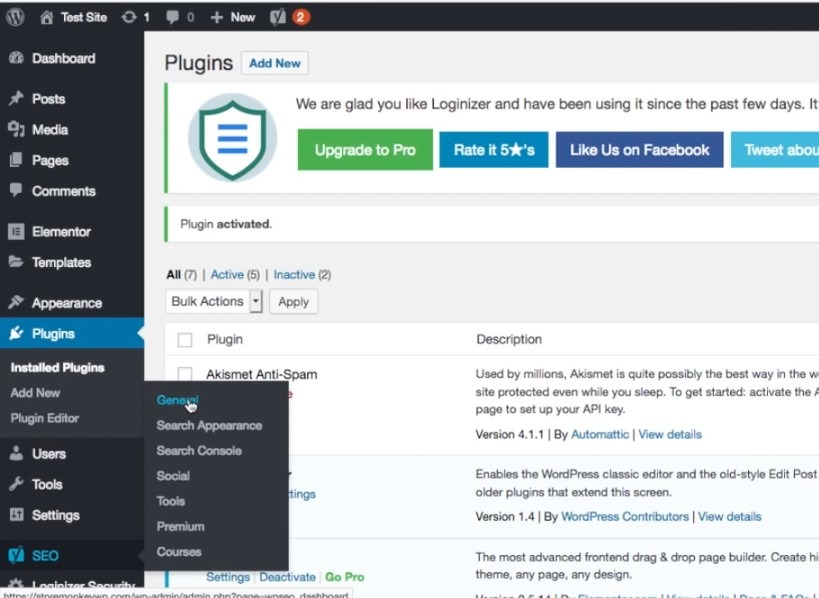Open the Yoast icon in admin bar

pyautogui.click(x=277, y=17)
